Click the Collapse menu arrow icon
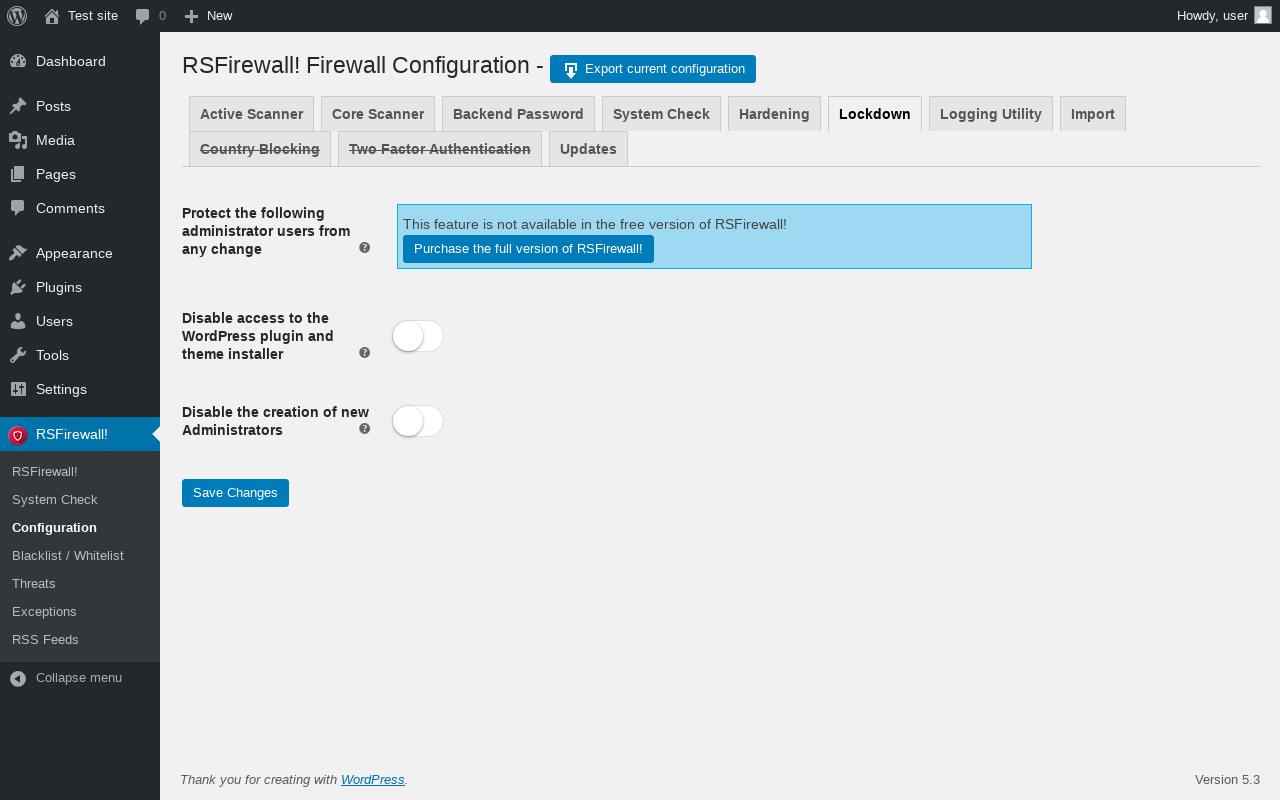Screen dimensions: 1280x800 click(x=18, y=678)
